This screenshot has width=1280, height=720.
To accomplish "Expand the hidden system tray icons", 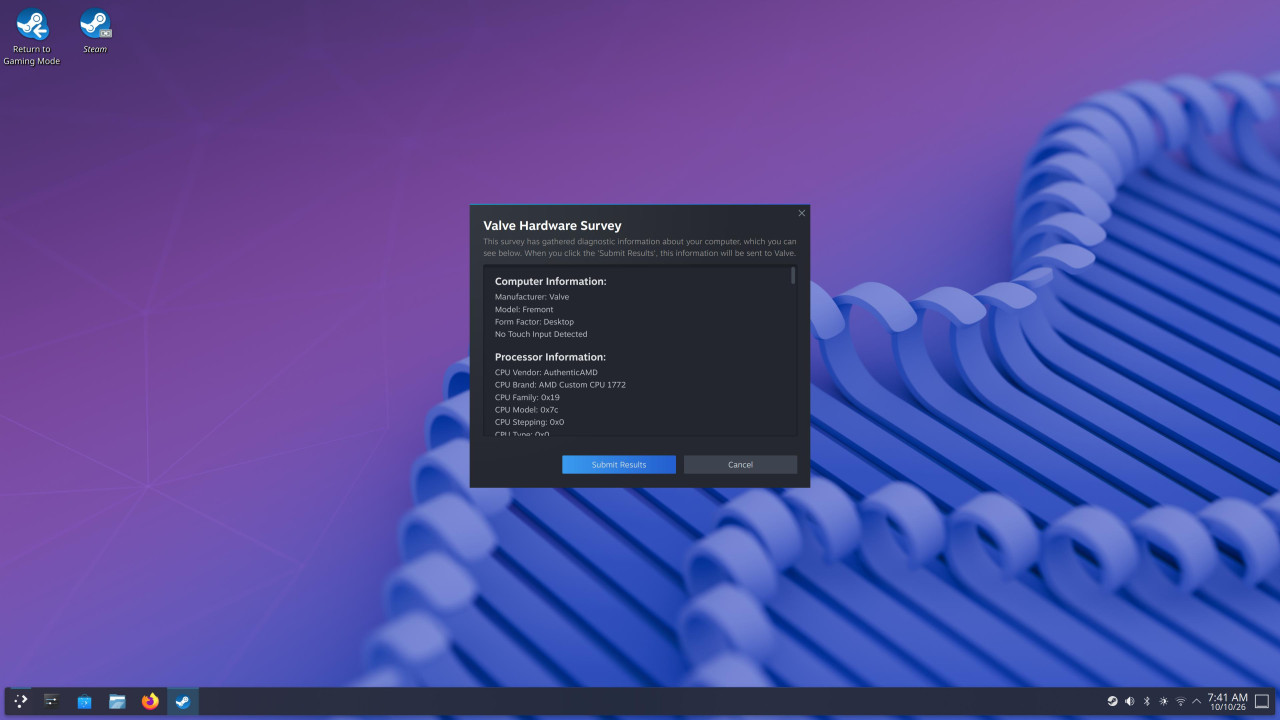I will pos(1196,701).
